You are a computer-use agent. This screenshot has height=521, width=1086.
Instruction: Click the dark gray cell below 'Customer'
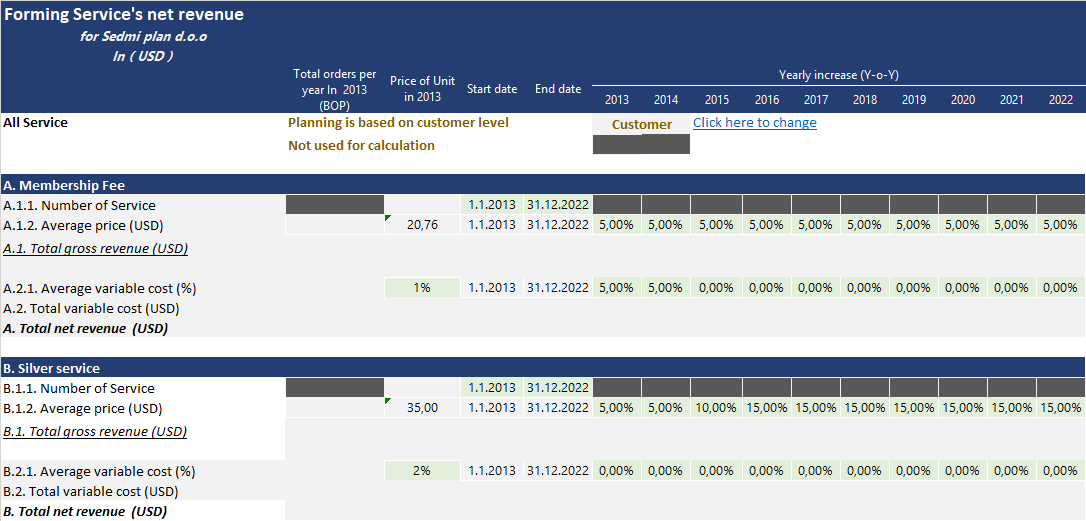641,145
